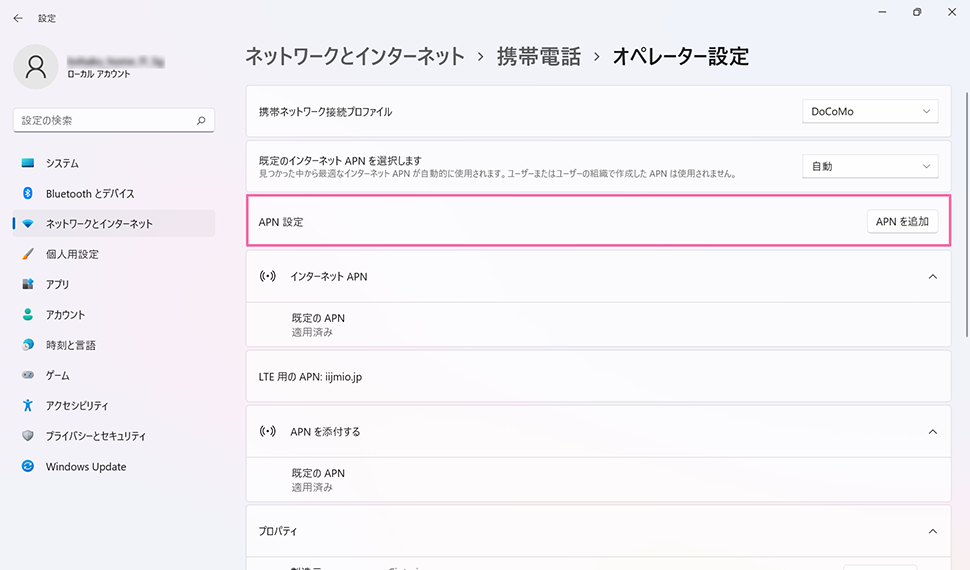Select the Gaming controller icon

(x=28, y=375)
